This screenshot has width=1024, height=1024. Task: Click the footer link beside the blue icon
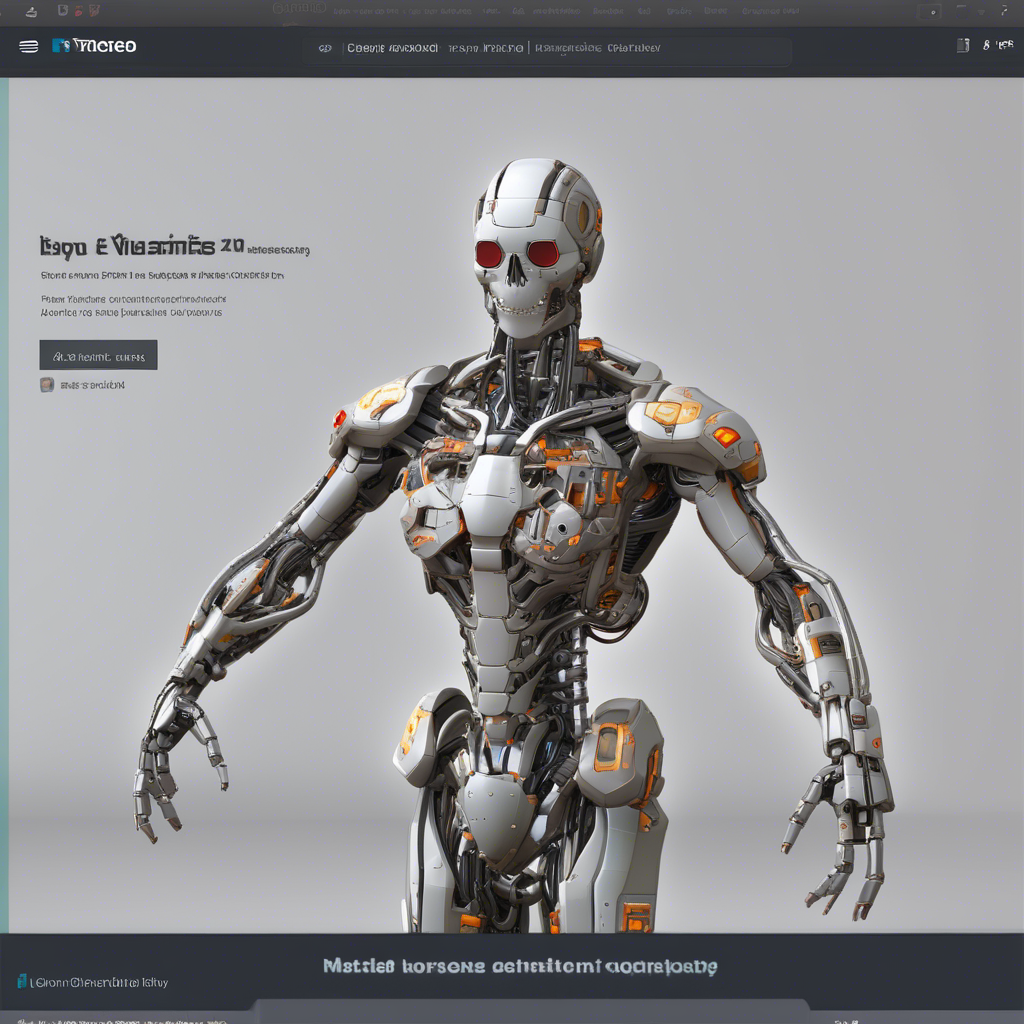99,982
